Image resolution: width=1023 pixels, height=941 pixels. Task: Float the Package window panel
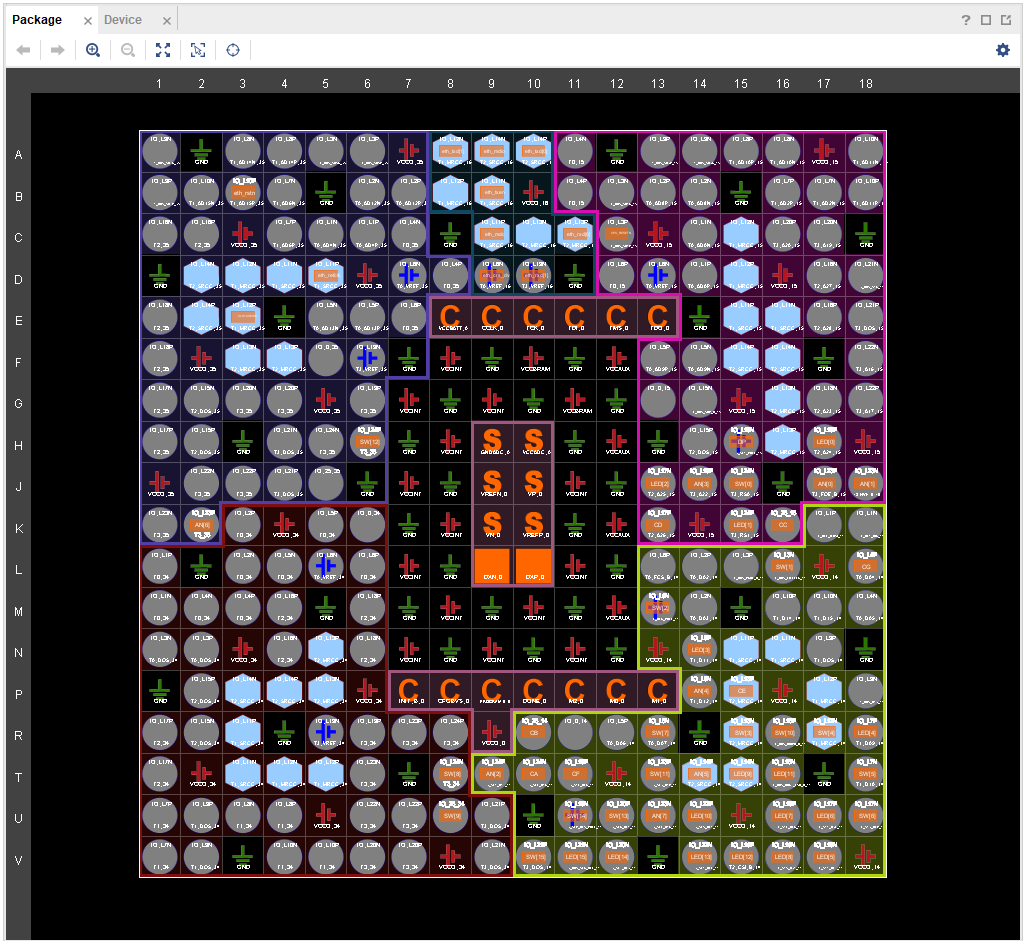coord(1006,20)
